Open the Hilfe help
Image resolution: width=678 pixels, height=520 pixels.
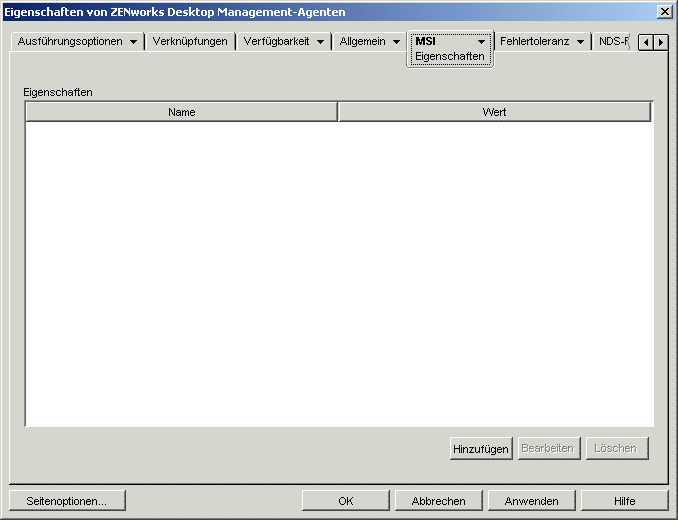tap(624, 501)
